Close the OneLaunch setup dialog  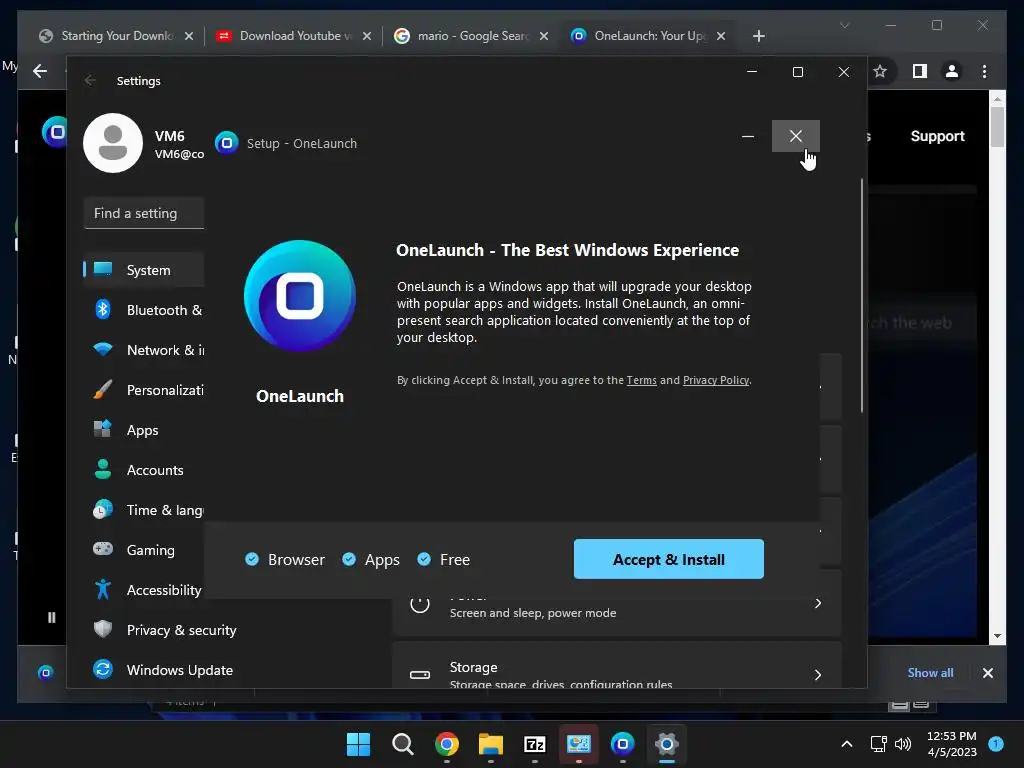(795, 136)
